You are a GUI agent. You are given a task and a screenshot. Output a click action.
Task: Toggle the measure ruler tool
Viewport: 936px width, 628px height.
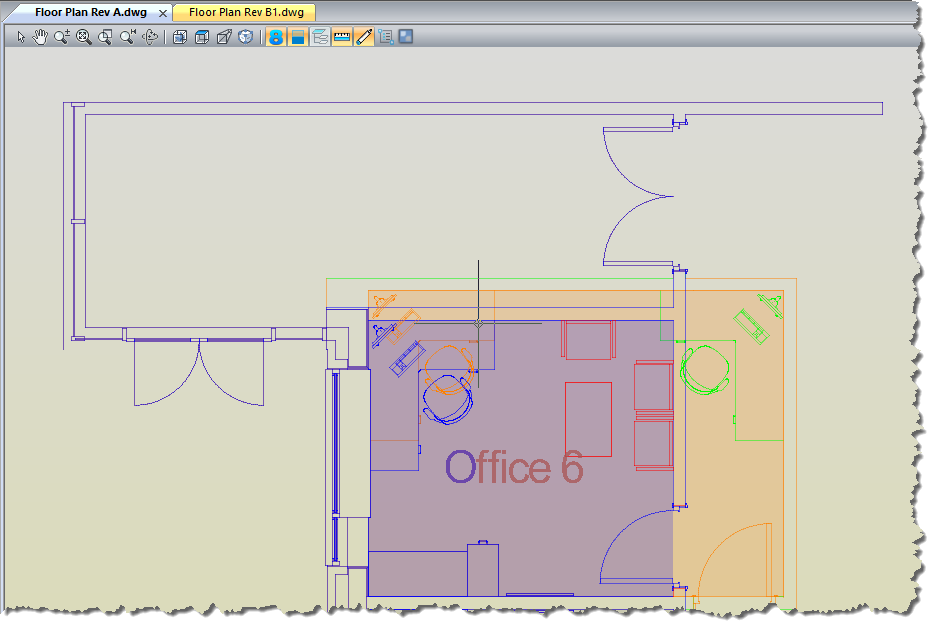[341, 37]
